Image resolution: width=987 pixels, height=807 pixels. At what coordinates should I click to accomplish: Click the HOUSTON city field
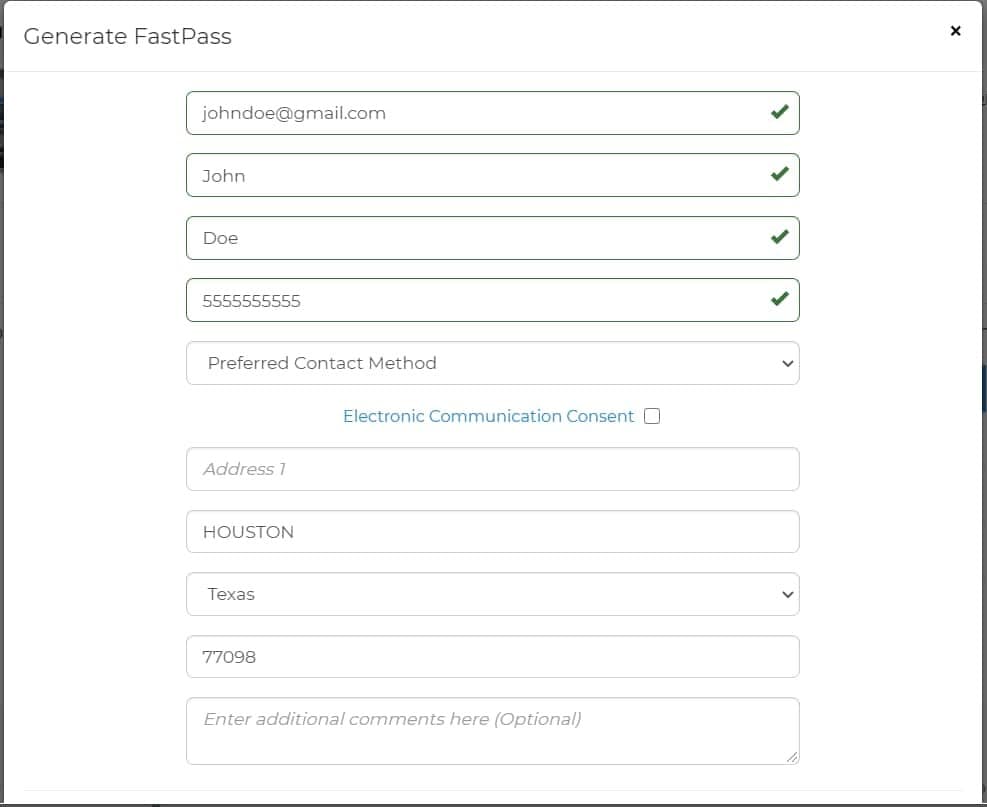tap(492, 532)
